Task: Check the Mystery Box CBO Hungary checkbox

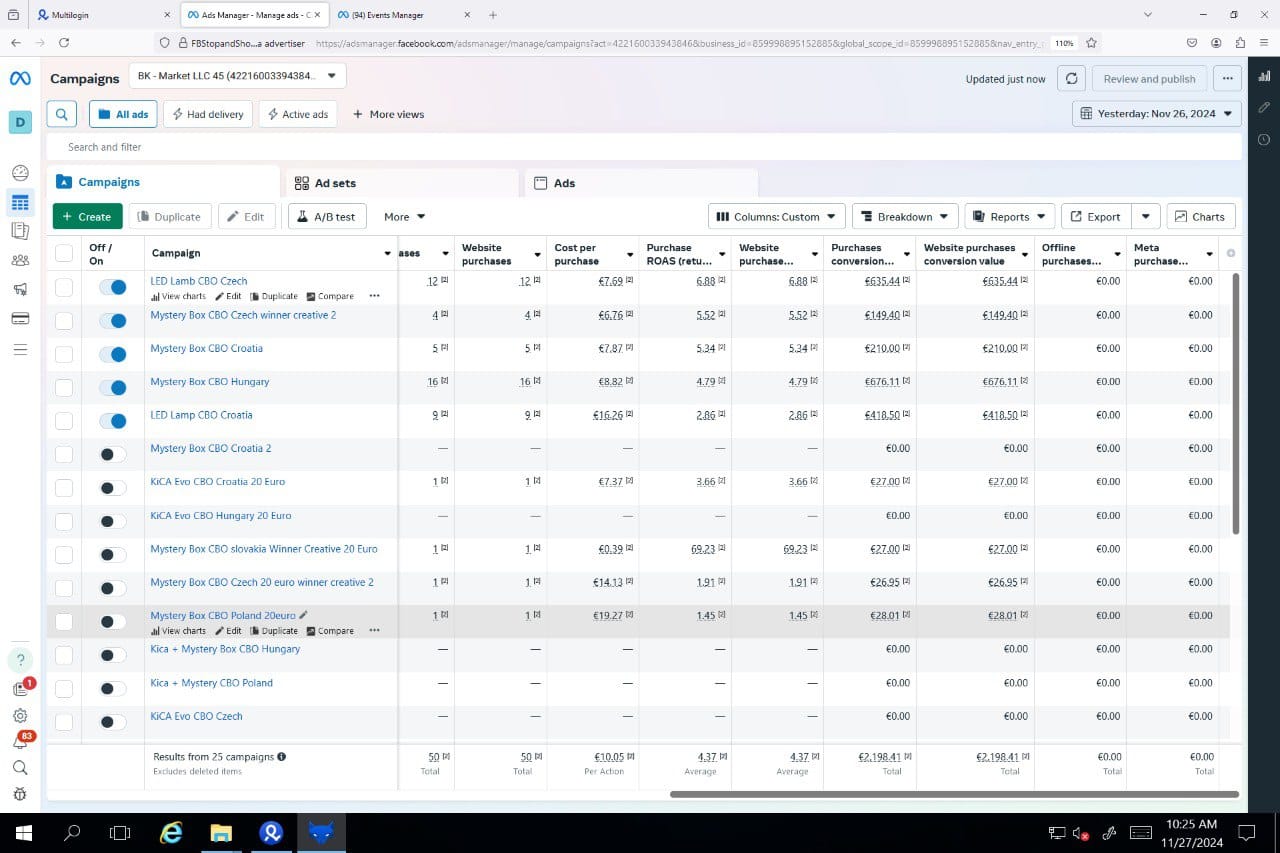Action: point(64,388)
